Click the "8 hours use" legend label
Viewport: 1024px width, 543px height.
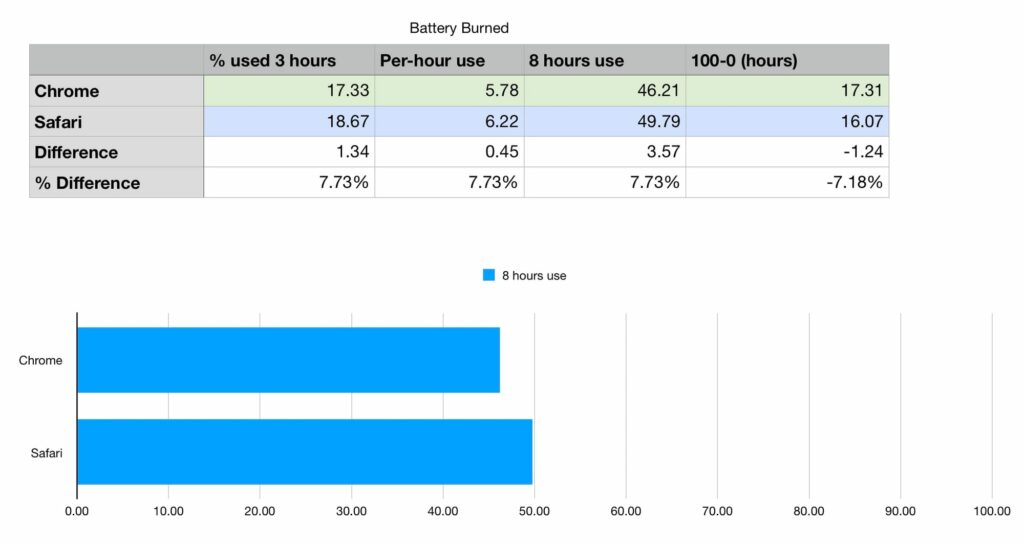534,275
